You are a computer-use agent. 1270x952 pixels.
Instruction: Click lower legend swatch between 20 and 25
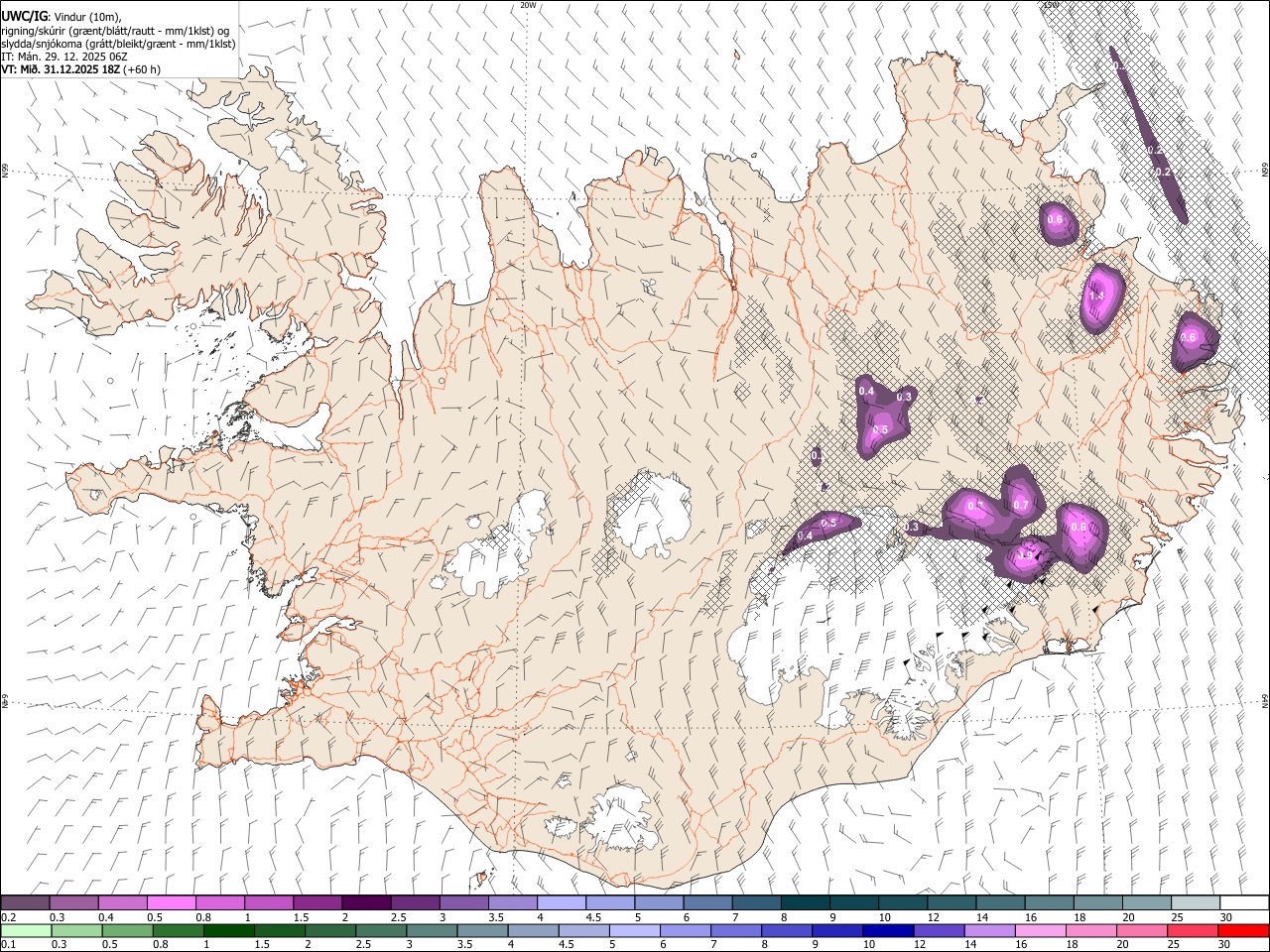(x=1141, y=930)
